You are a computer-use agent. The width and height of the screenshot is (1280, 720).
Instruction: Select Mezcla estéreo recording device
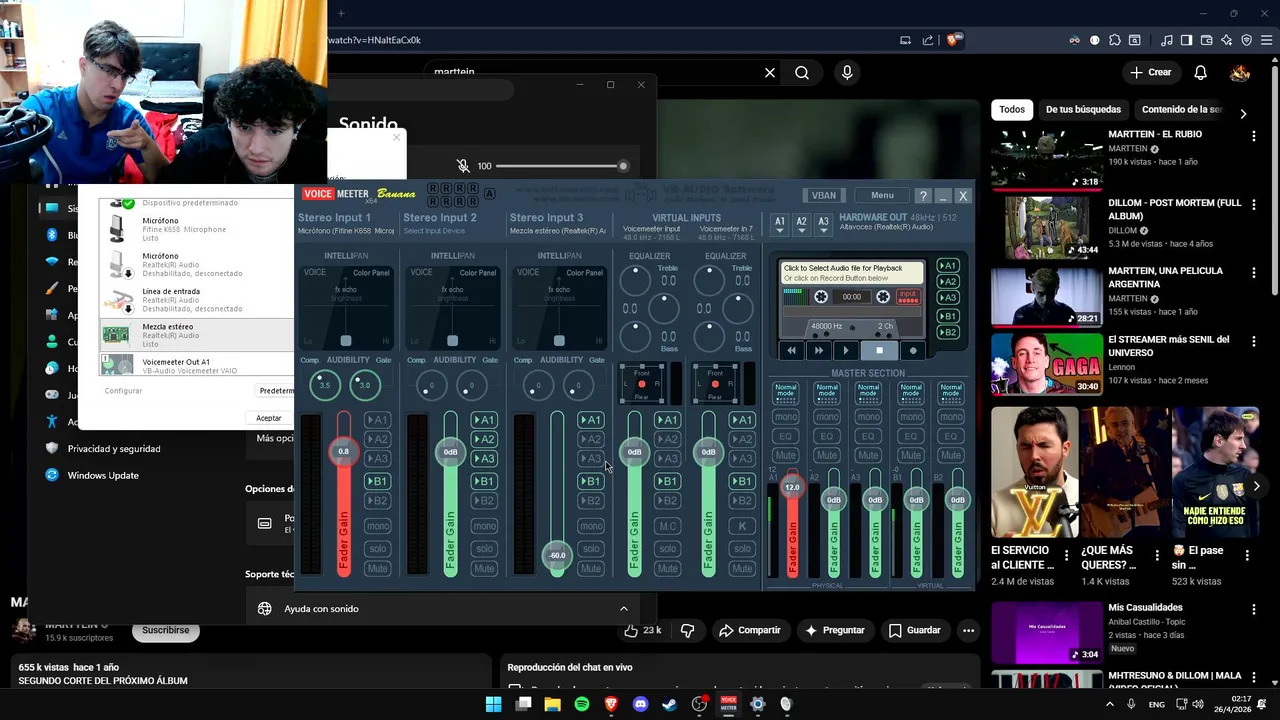[197, 335]
